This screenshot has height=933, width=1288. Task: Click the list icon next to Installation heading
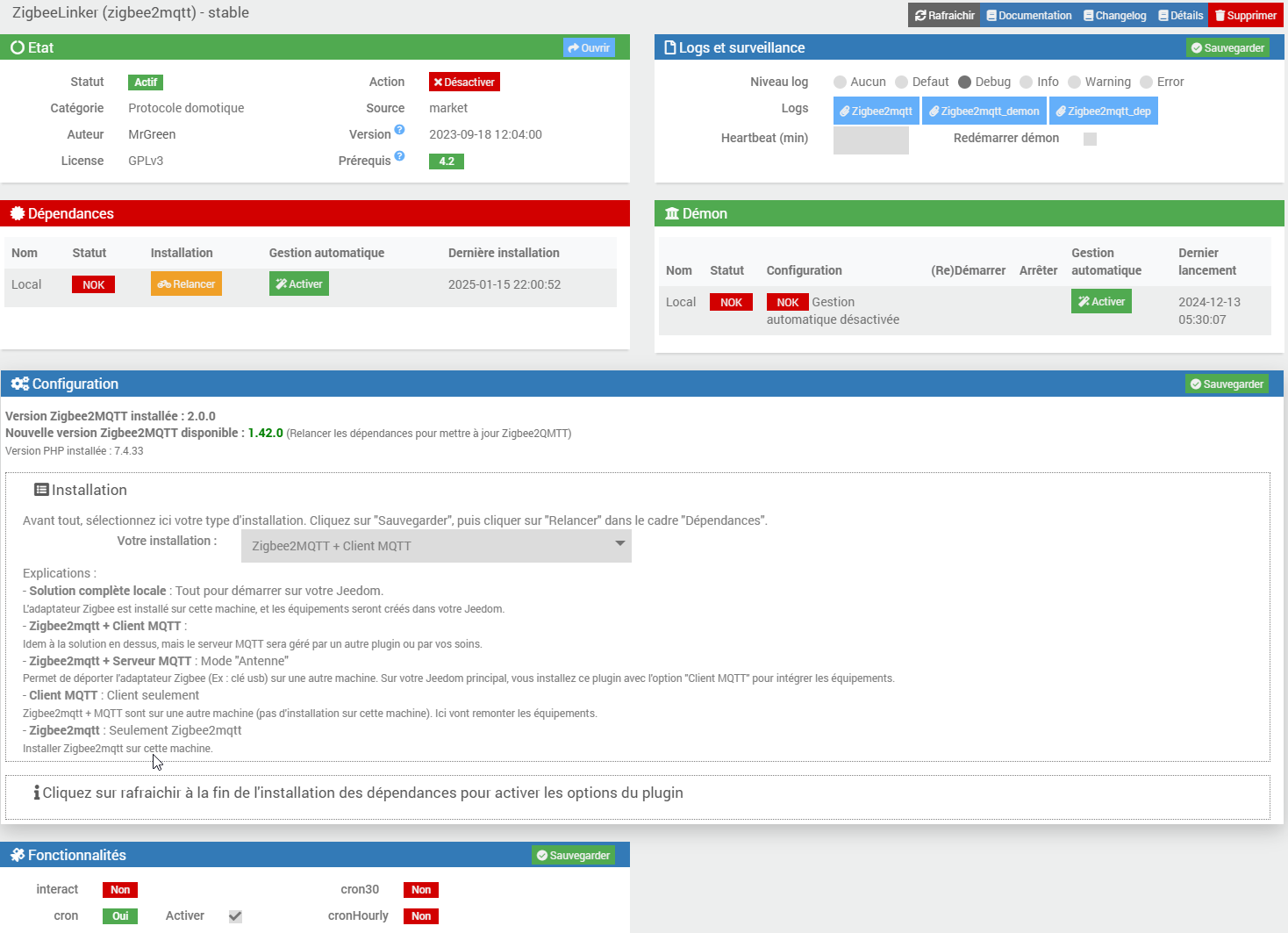pos(41,490)
